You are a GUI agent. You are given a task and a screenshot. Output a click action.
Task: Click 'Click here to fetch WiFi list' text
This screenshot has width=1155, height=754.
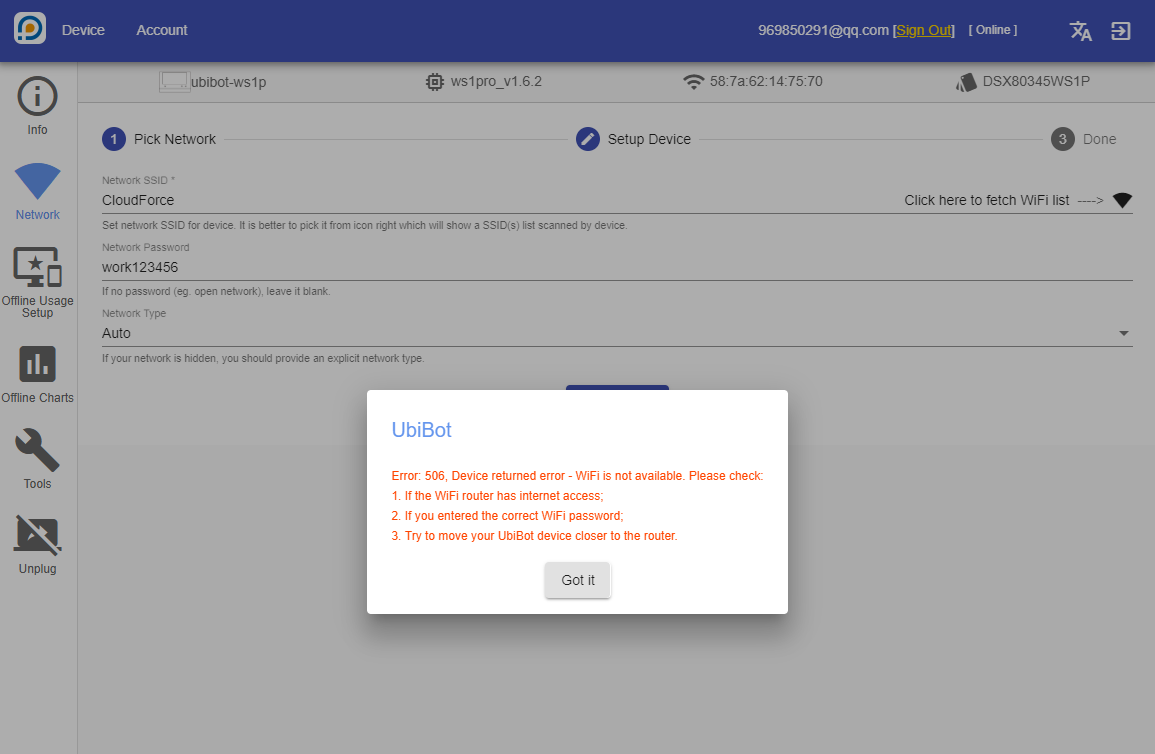tap(986, 200)
